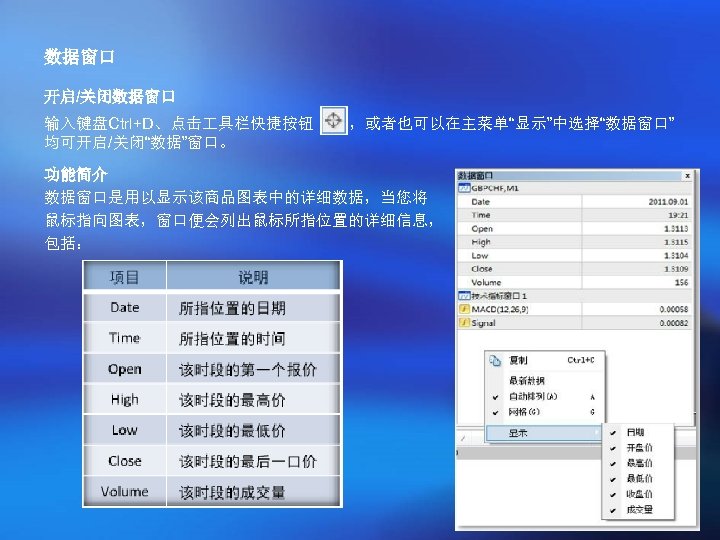Click the High row in data window

point(575,242)
